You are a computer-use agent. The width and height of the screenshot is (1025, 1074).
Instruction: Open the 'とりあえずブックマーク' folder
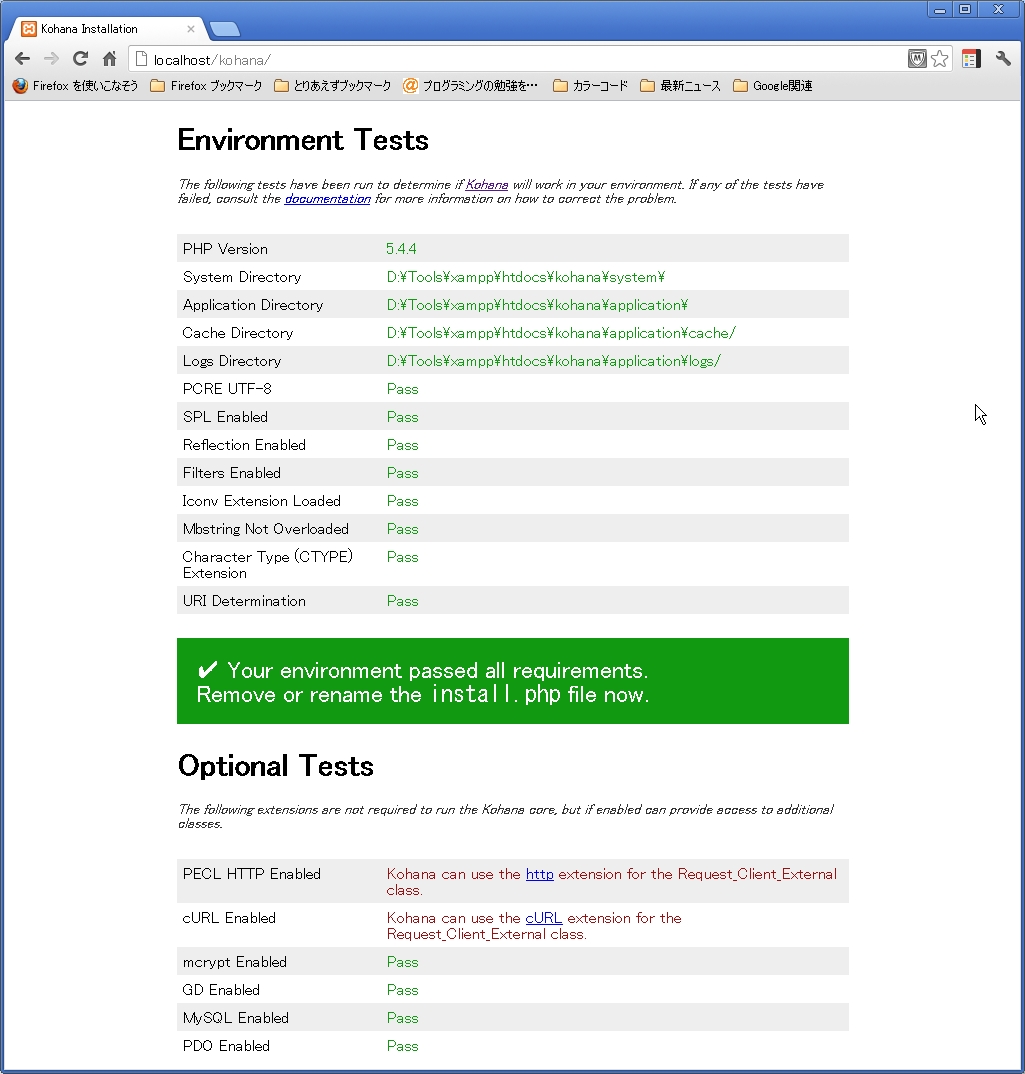(332, 86)
